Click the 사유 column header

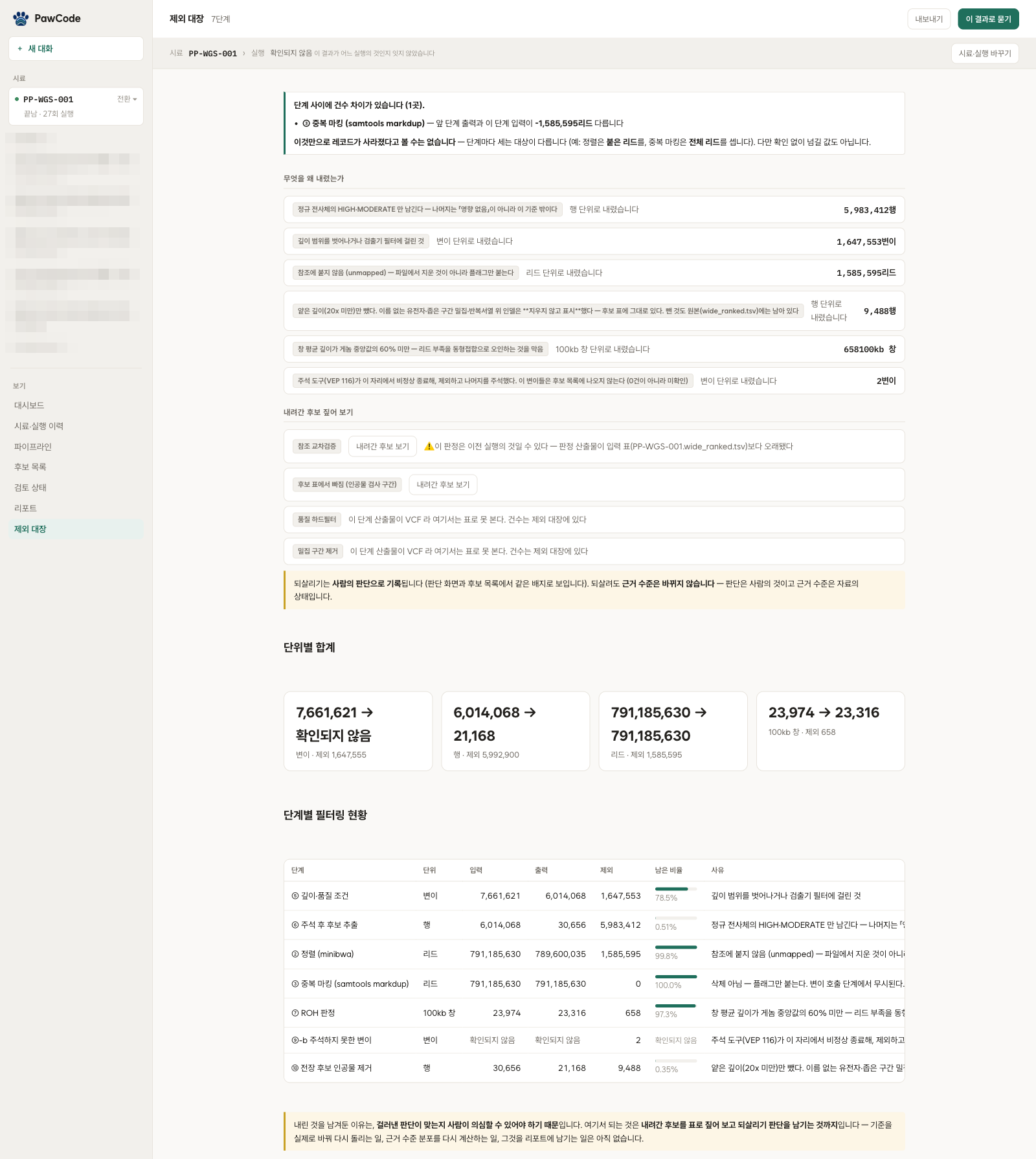(717, 870)
